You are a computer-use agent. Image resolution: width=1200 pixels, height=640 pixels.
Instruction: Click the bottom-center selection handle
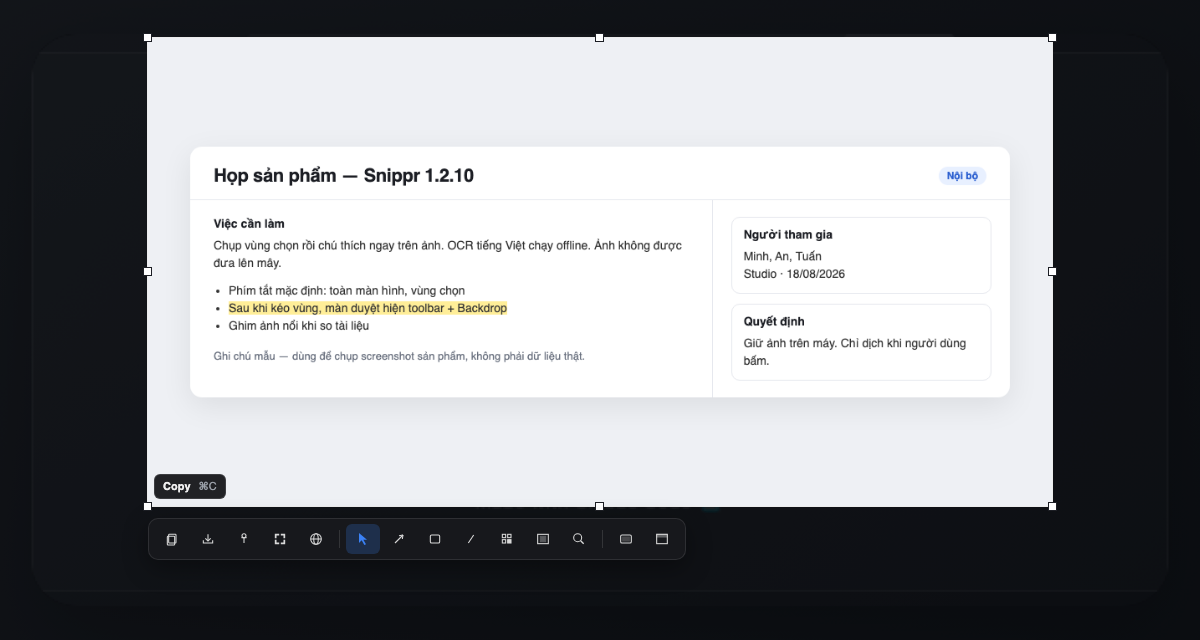(x=600, y=506)
